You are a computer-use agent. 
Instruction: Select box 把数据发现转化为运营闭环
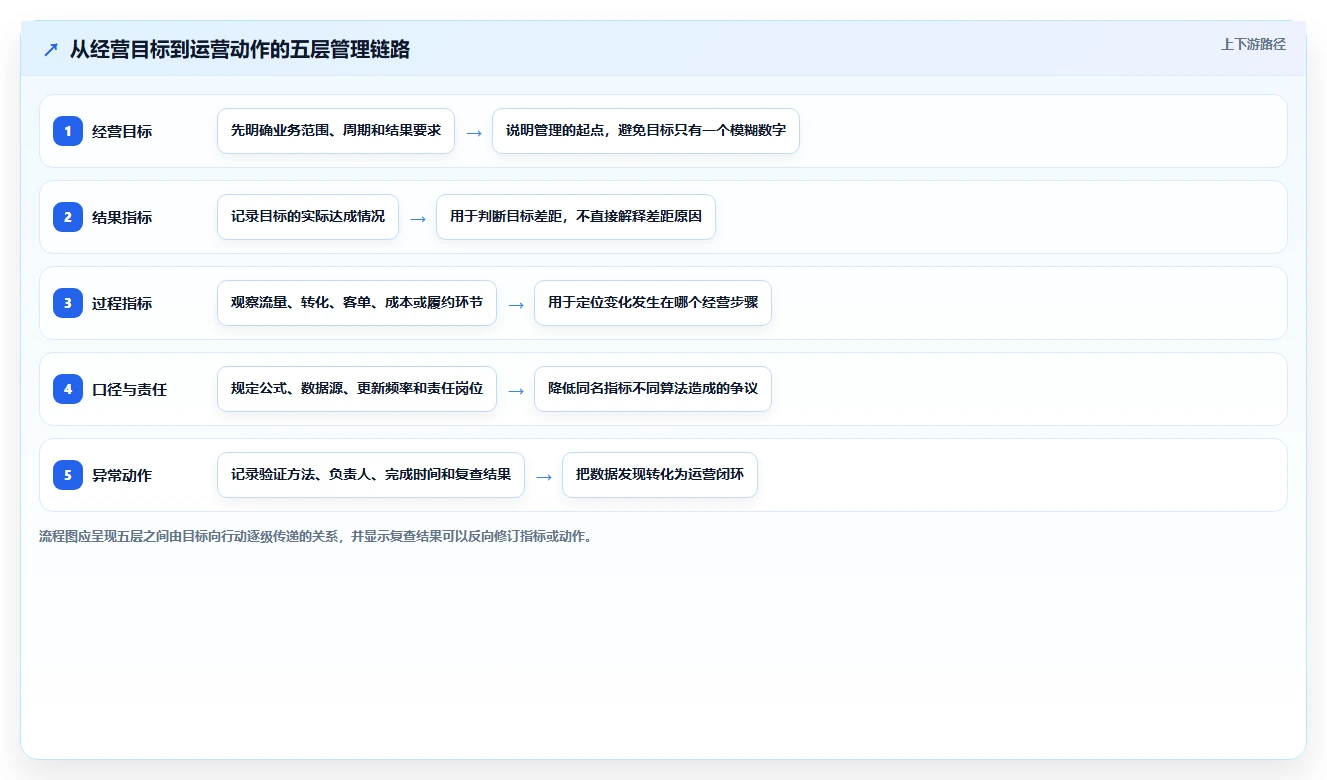coord(660,475)
